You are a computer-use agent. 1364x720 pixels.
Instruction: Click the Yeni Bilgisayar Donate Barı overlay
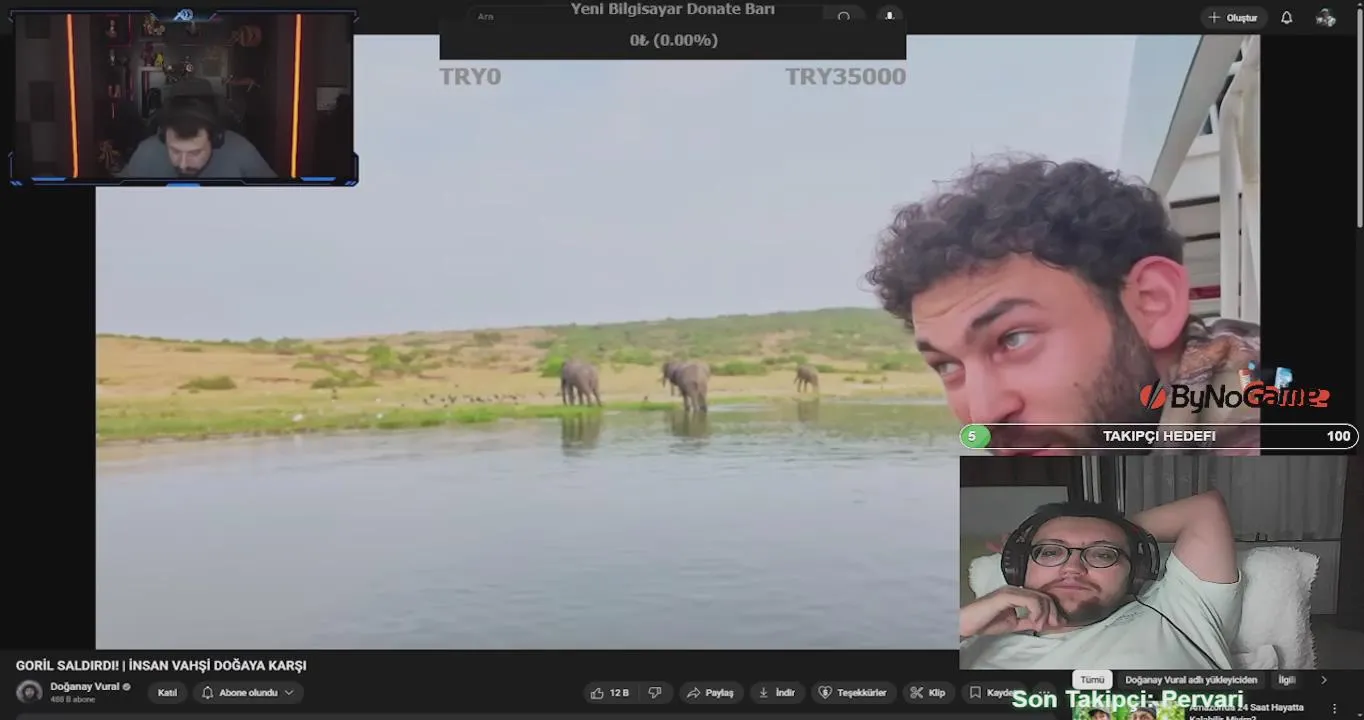click(672, 29)
